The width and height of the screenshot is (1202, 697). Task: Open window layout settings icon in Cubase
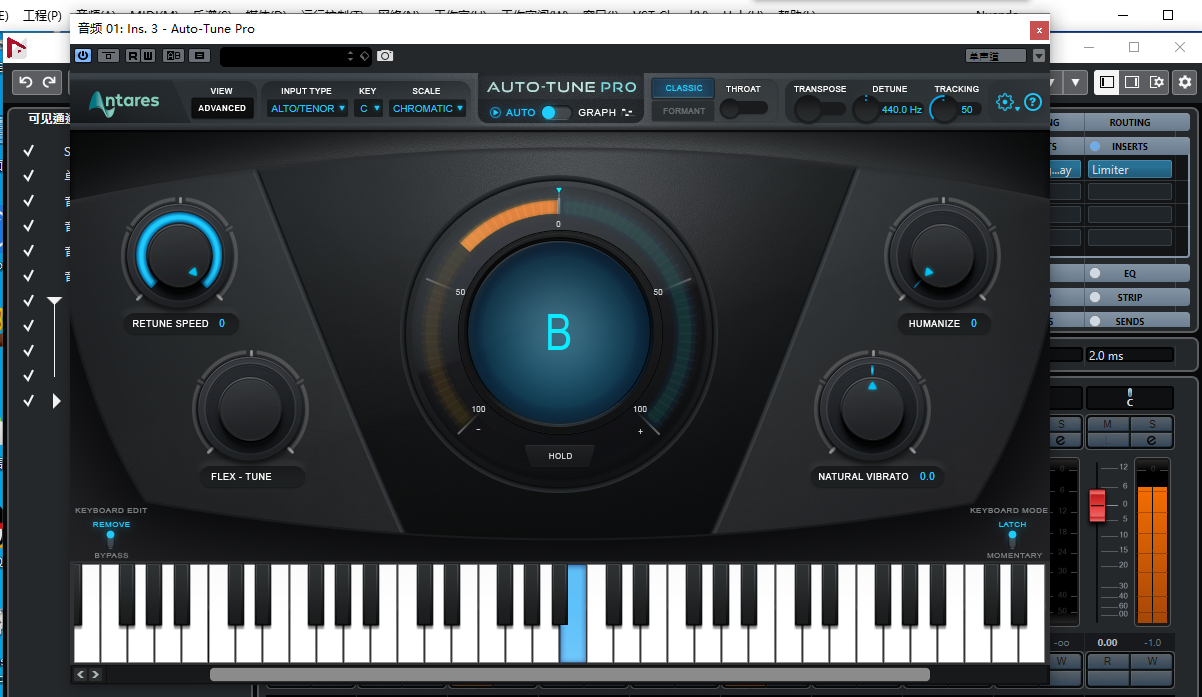(1157, 82)
